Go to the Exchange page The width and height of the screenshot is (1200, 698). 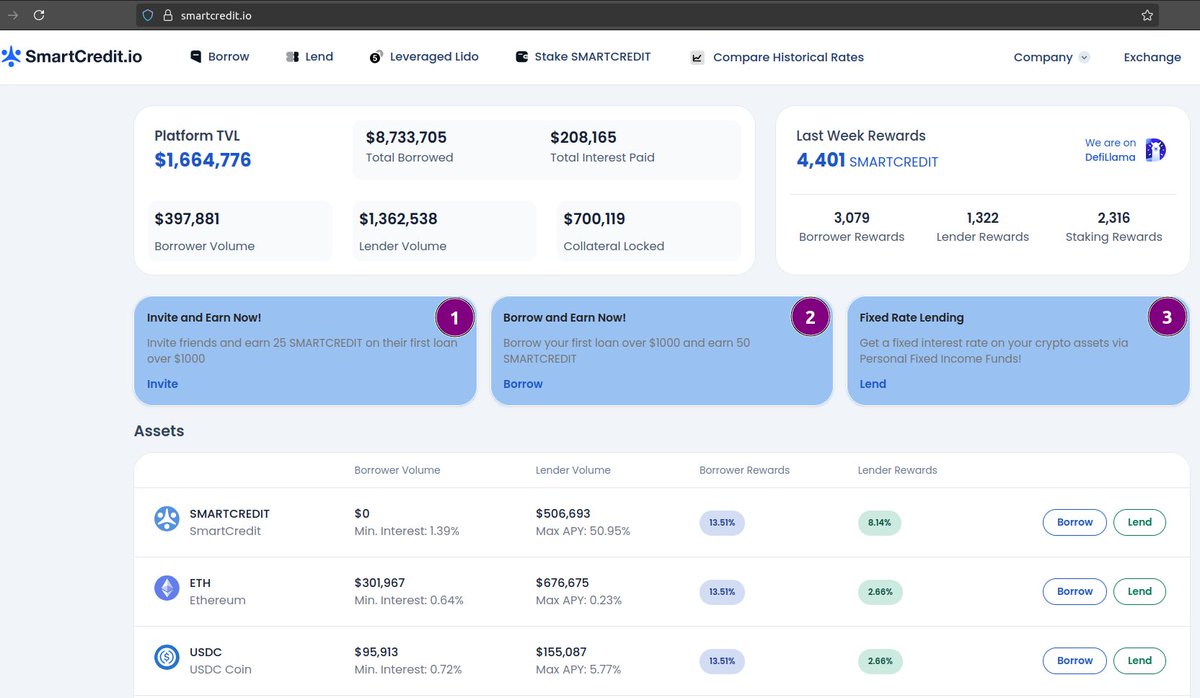[1152, 57]
